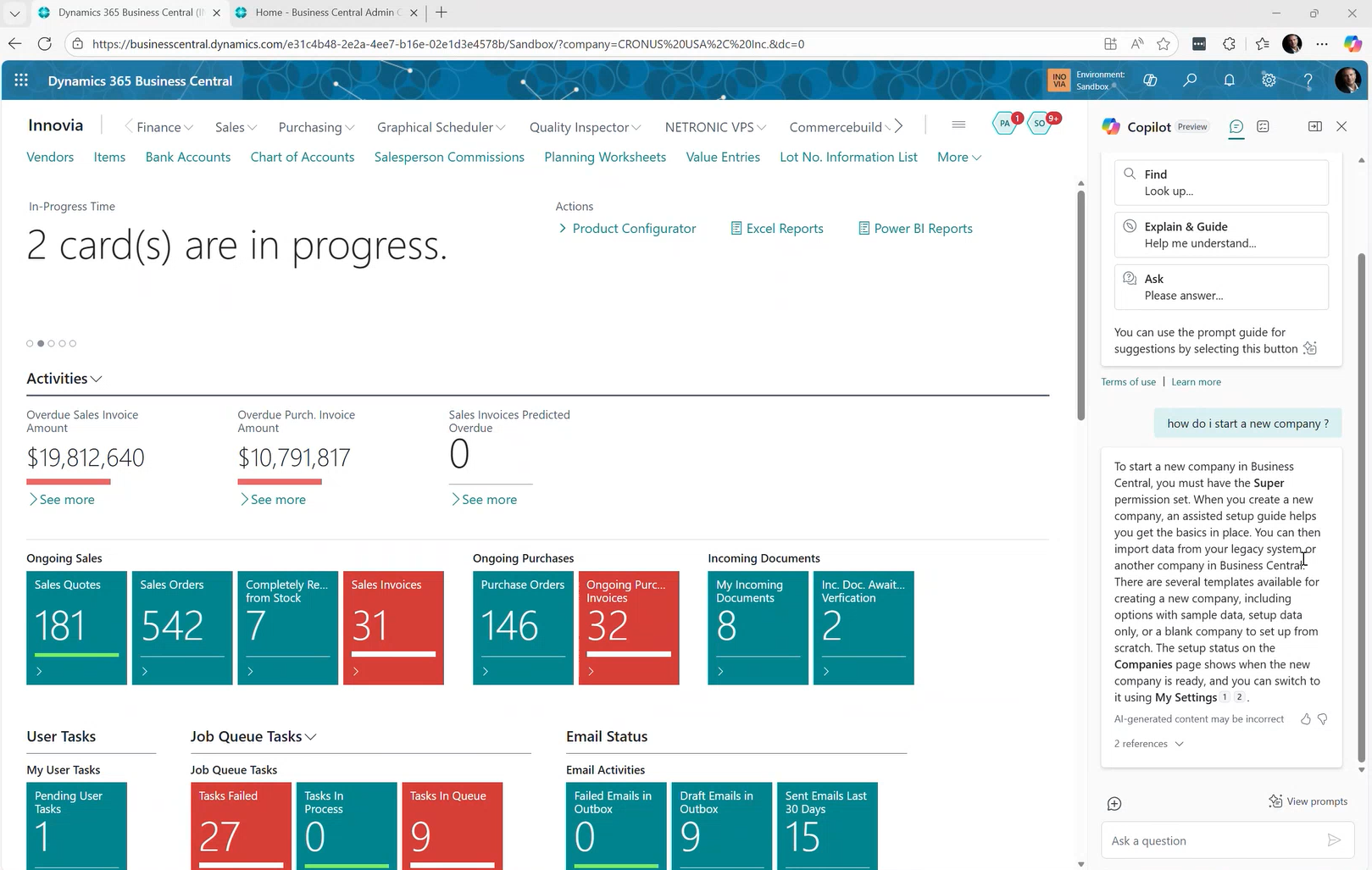Refresh the browser page
This screenshot has height=870, width=1372.
pyautogui.click(x=45, y=43)
